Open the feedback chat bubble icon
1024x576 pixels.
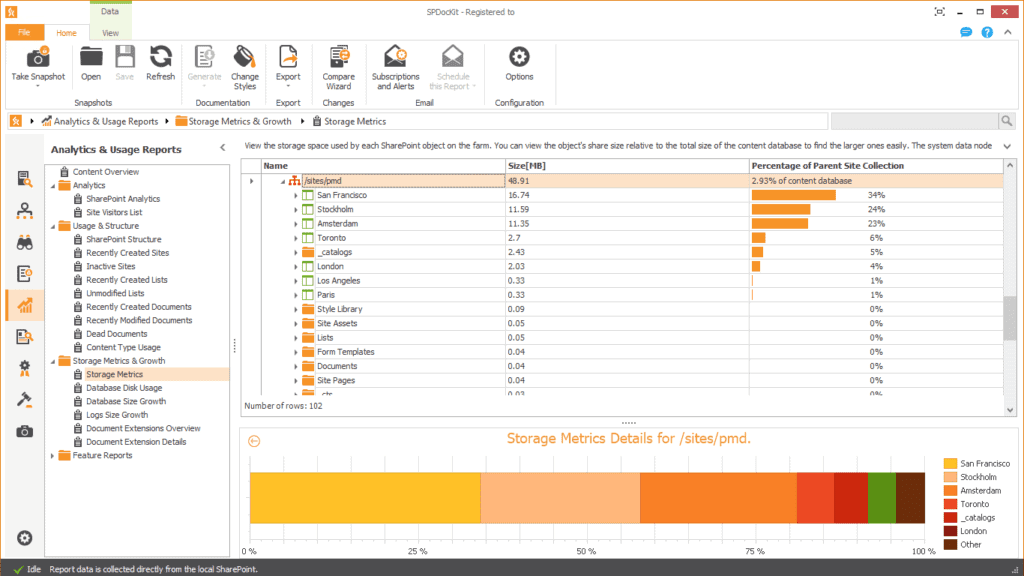click(966, 32)
